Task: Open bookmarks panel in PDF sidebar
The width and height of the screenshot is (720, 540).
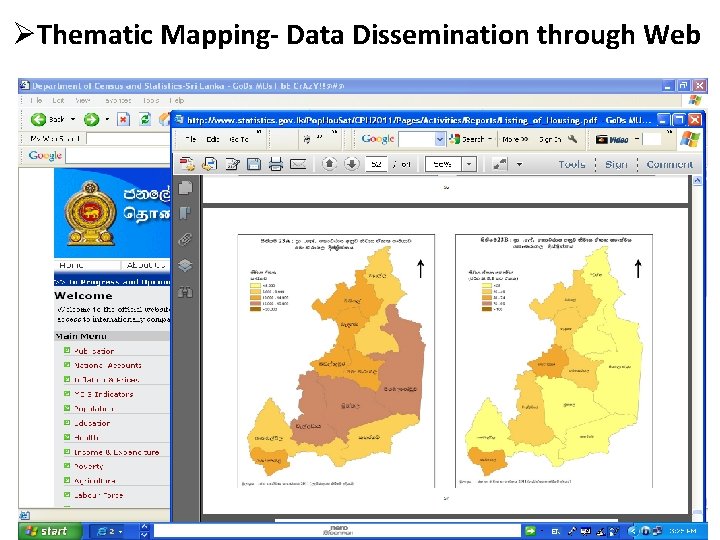Action: click(185, 213)
